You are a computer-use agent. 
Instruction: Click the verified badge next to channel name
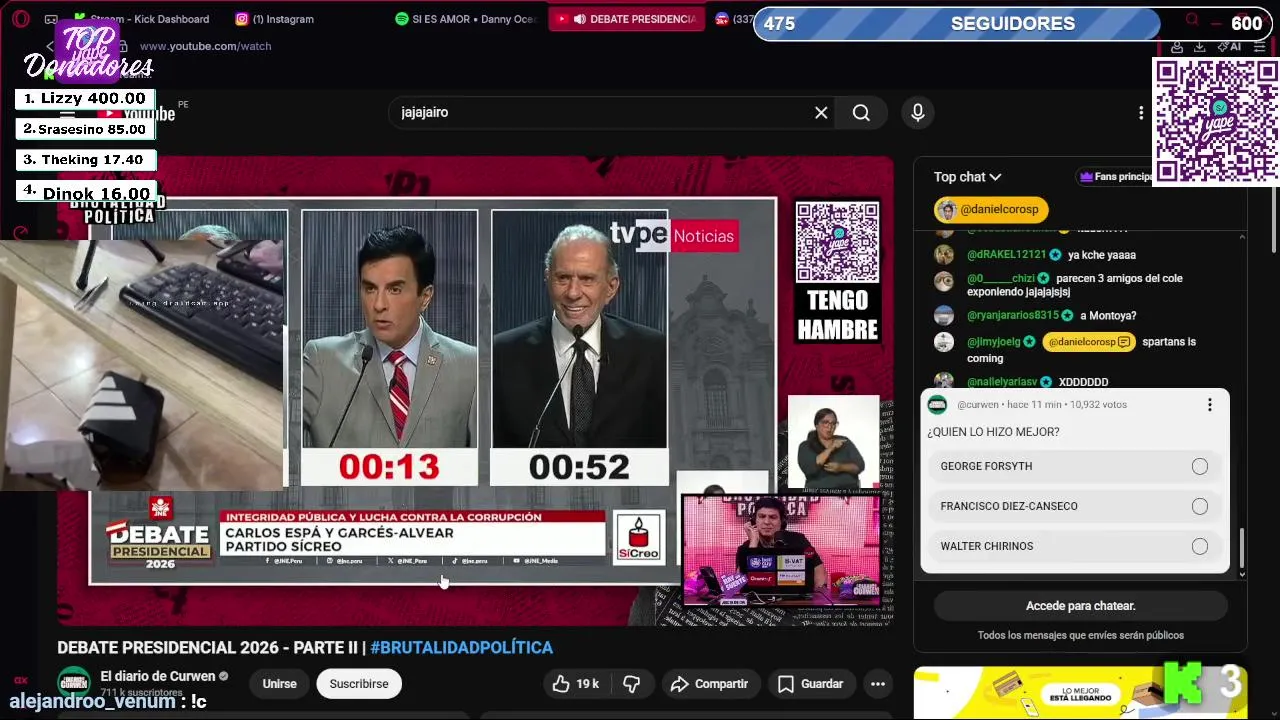point(223,677)
